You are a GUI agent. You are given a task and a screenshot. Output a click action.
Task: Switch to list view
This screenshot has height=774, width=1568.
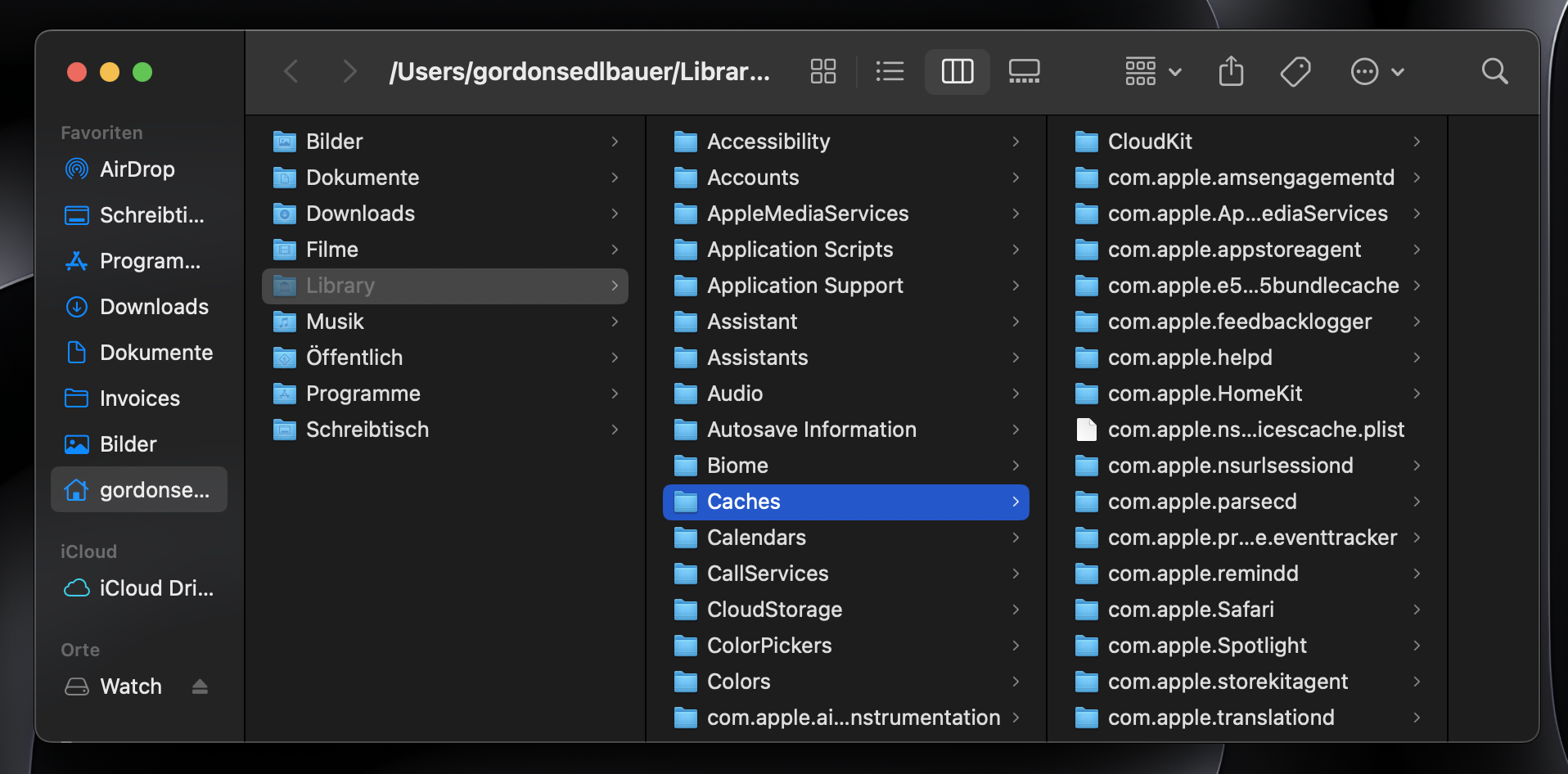[890, 71]
